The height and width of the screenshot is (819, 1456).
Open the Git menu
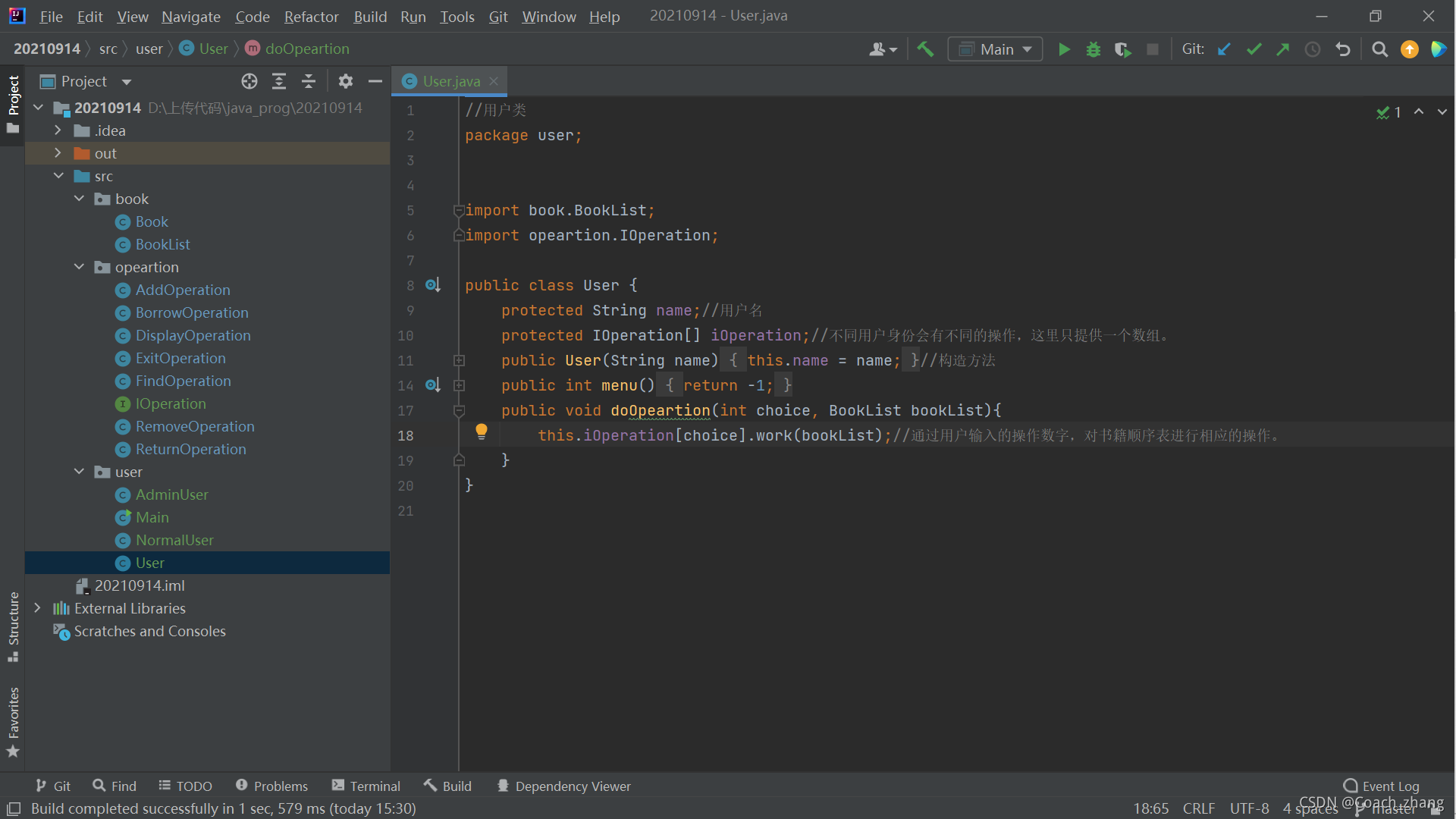(x=498, y=16)
